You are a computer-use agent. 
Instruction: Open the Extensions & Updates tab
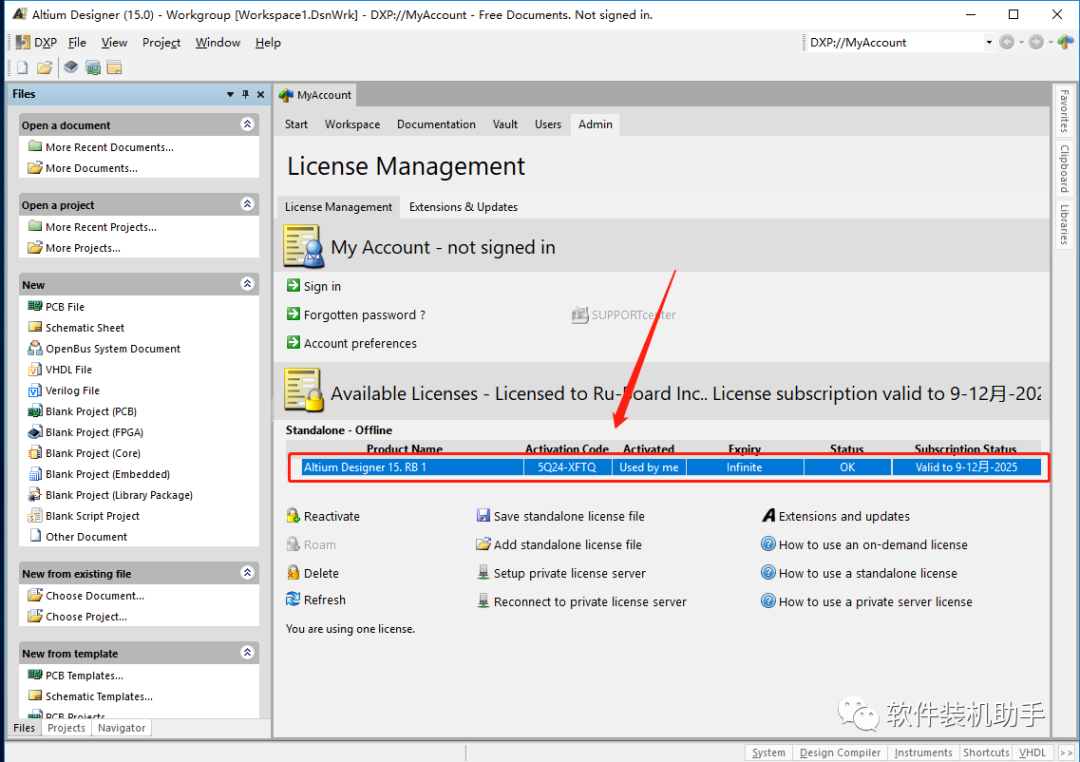463,207
